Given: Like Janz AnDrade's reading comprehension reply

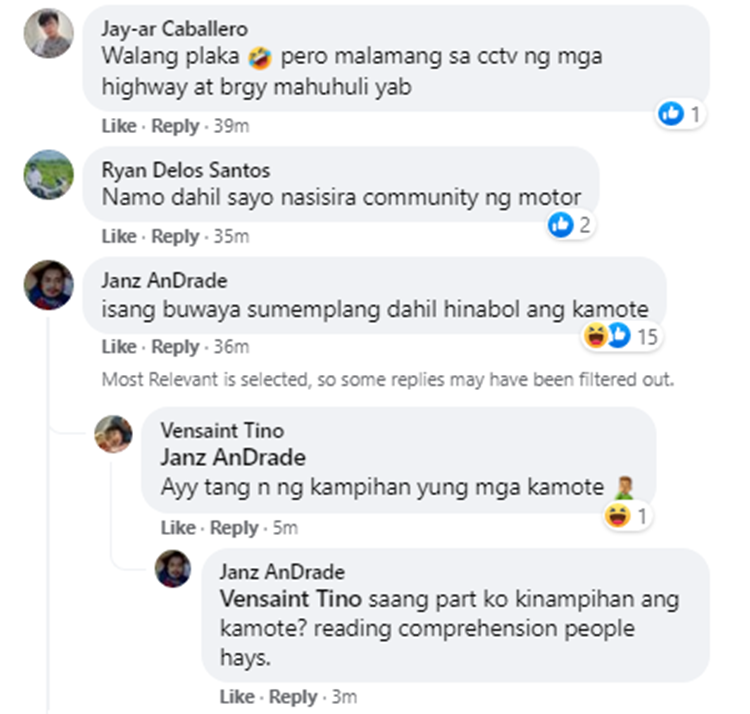Looking at the screenshot, I should coord(237,697).
